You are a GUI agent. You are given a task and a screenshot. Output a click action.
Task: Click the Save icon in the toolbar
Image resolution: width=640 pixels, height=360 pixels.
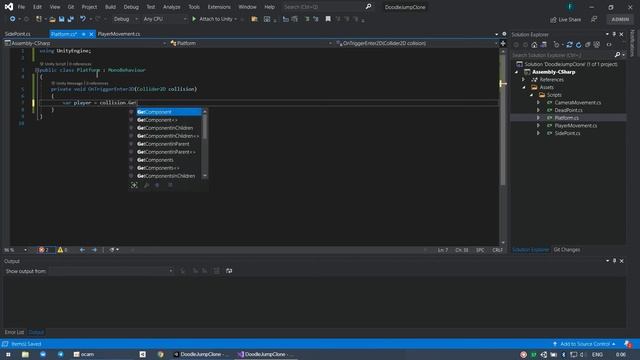[x=61, y=19]
